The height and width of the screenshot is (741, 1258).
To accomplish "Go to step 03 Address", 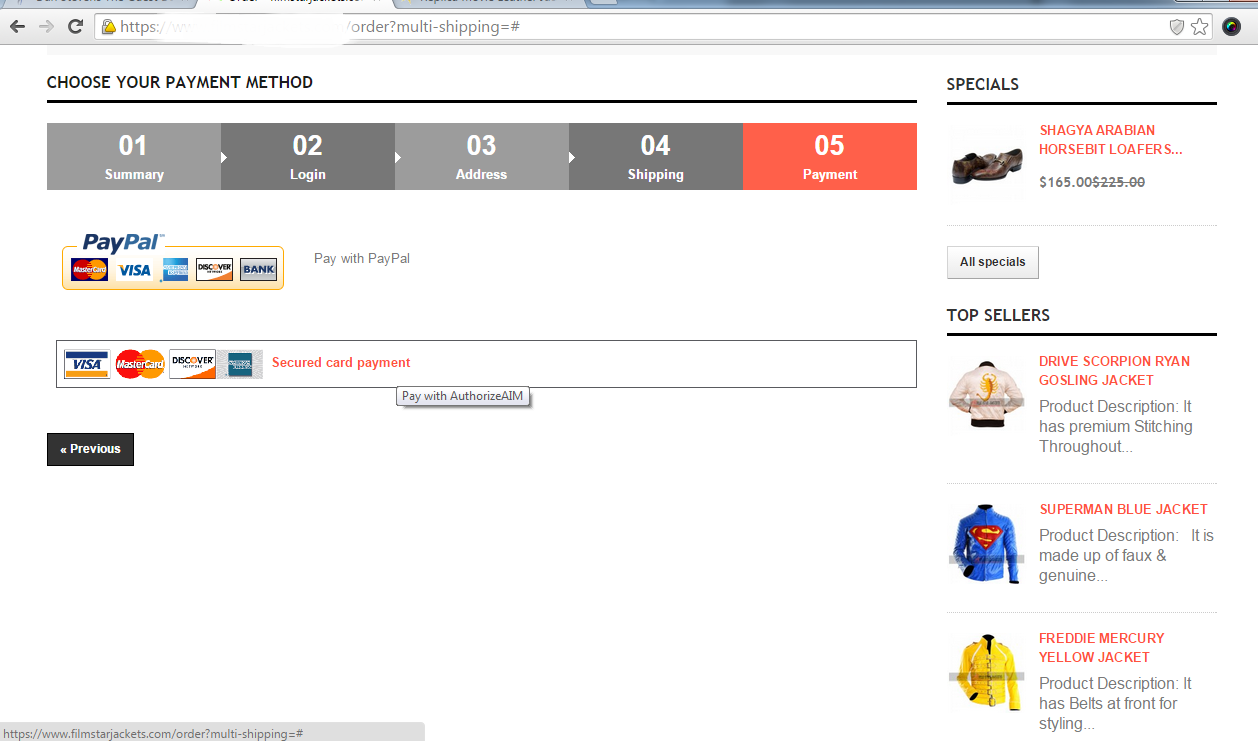I will point(482,157).
